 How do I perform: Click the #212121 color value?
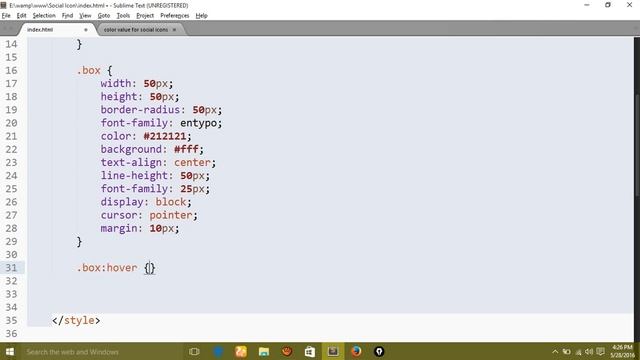coord(165,136)
